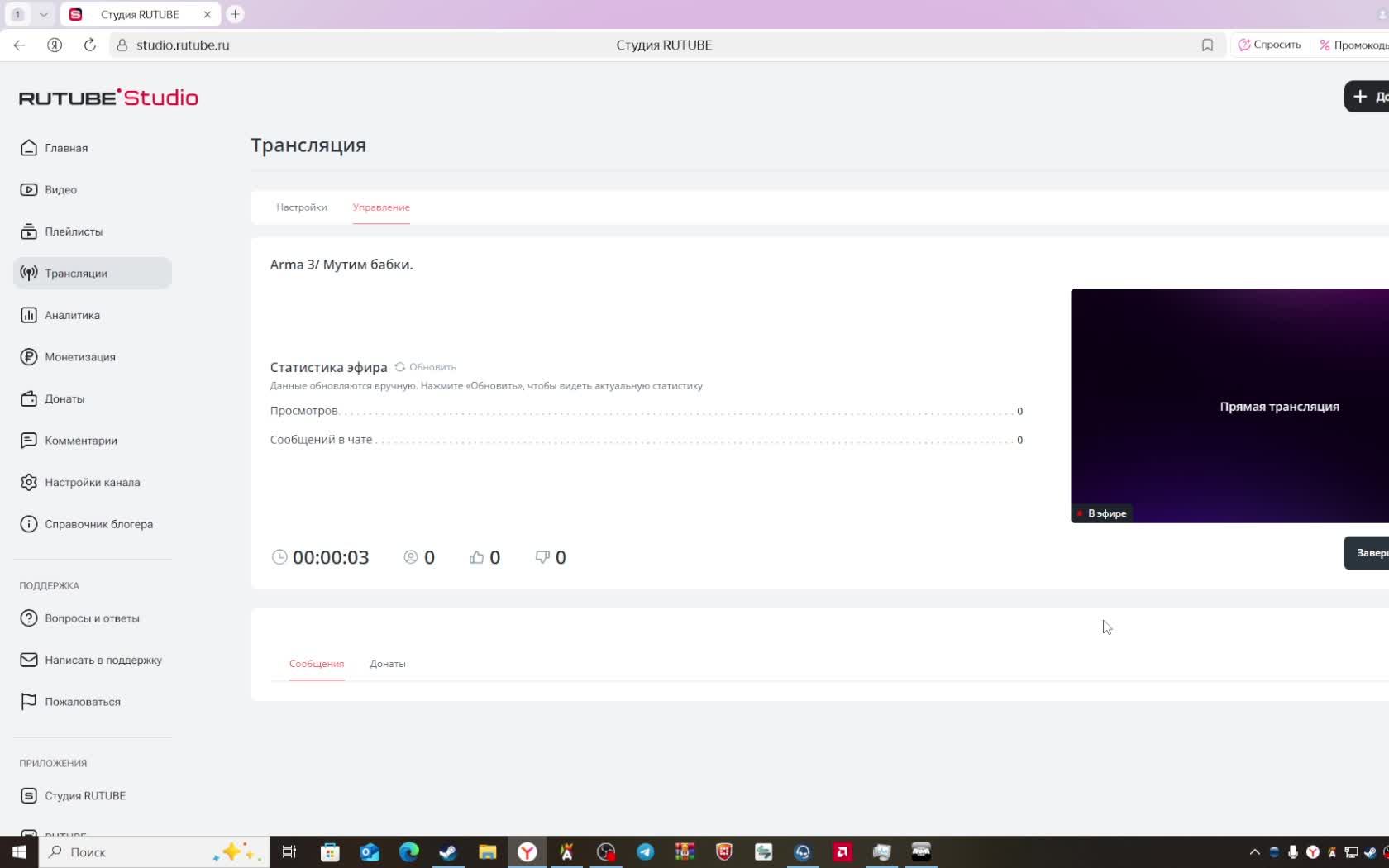Go to Аналитика section

coord(72,315)
